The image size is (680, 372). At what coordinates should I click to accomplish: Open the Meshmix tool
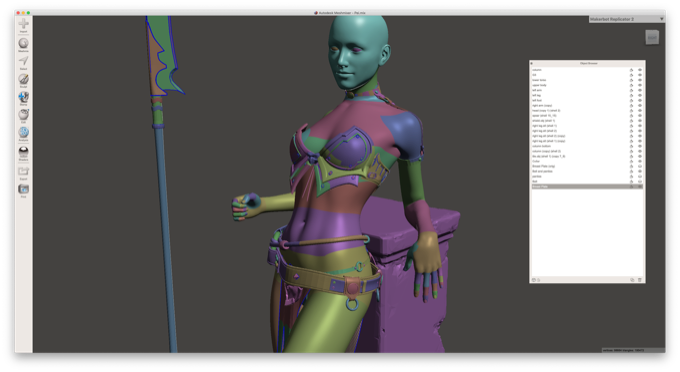[23, 45]
